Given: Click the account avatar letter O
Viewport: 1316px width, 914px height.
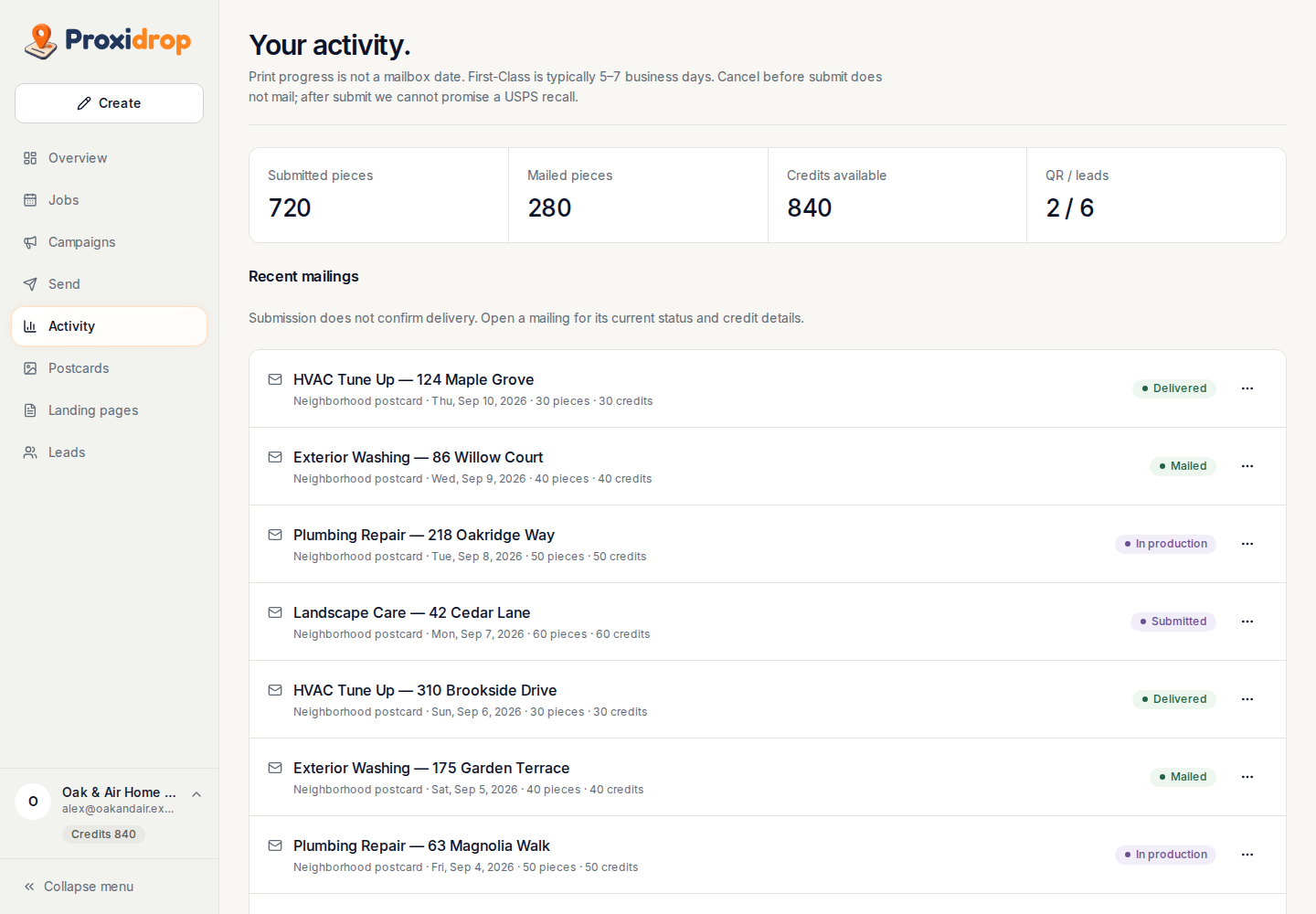Looking at the screenshot, I should [x=33, y=802].
